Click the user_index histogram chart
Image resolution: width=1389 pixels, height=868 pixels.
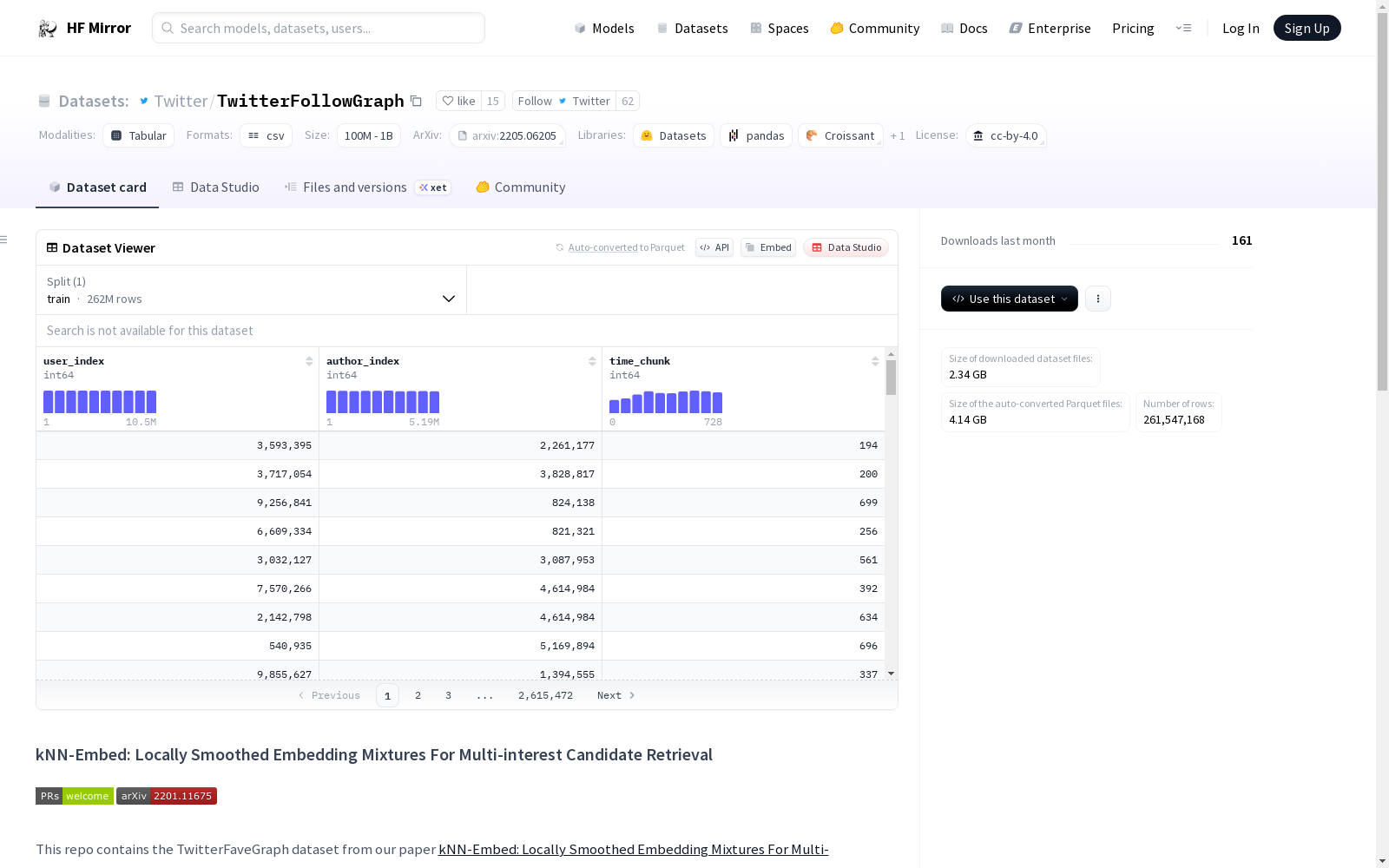pyautogui.click(x=100, y=402)
